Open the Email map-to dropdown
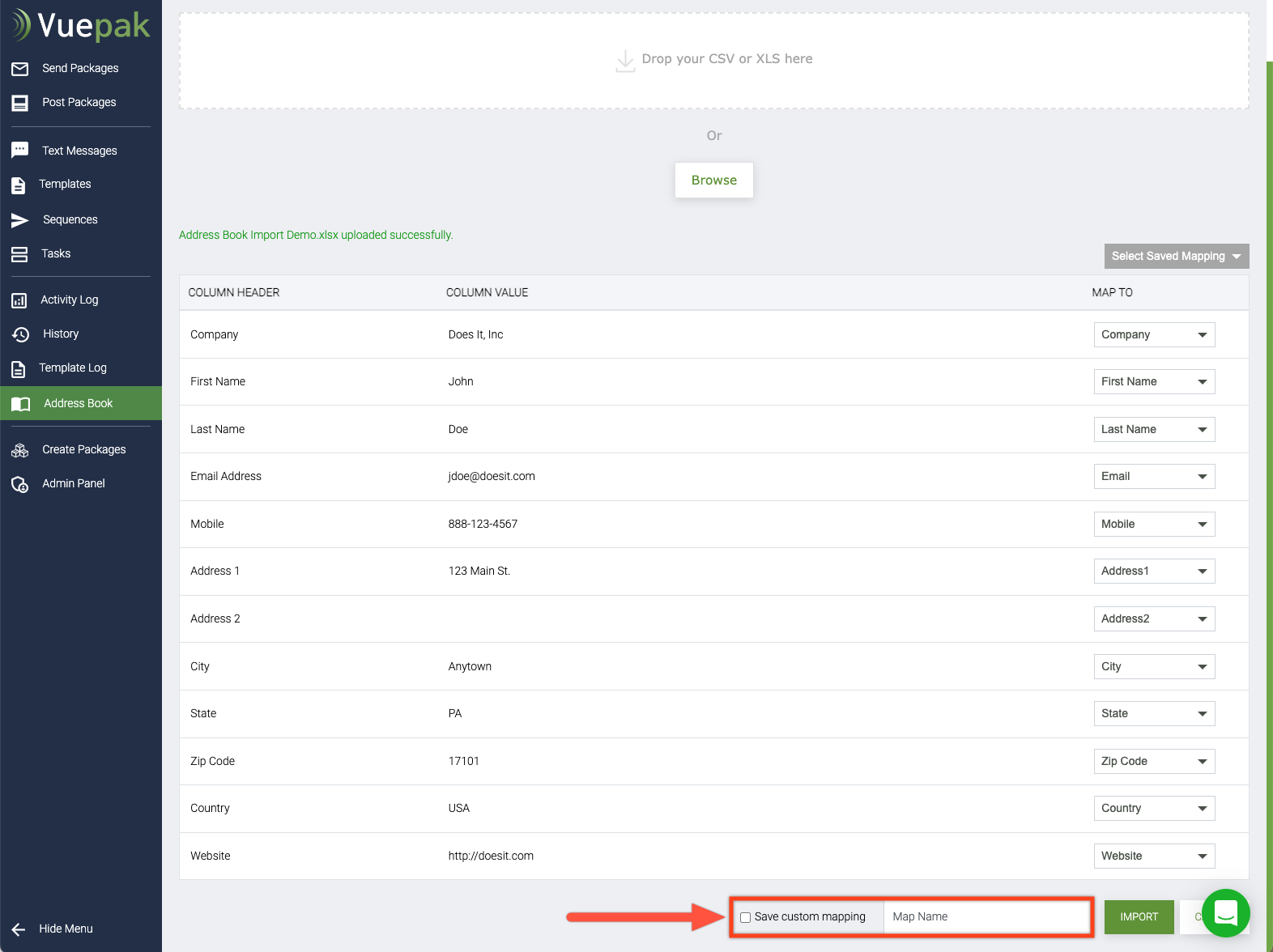1273x952 pixels. [1154, 477]
